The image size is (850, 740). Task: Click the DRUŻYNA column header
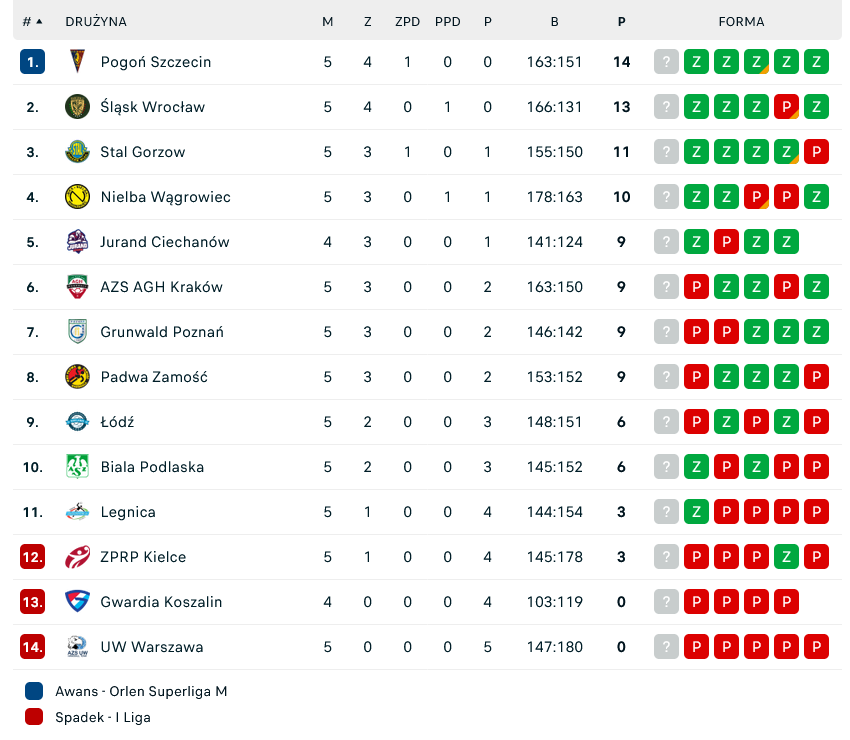(x=96, y=22)
